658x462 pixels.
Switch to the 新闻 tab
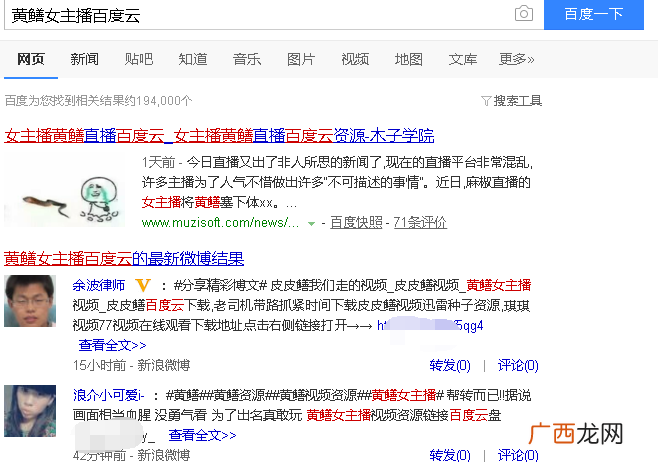[x=84, y=59]
